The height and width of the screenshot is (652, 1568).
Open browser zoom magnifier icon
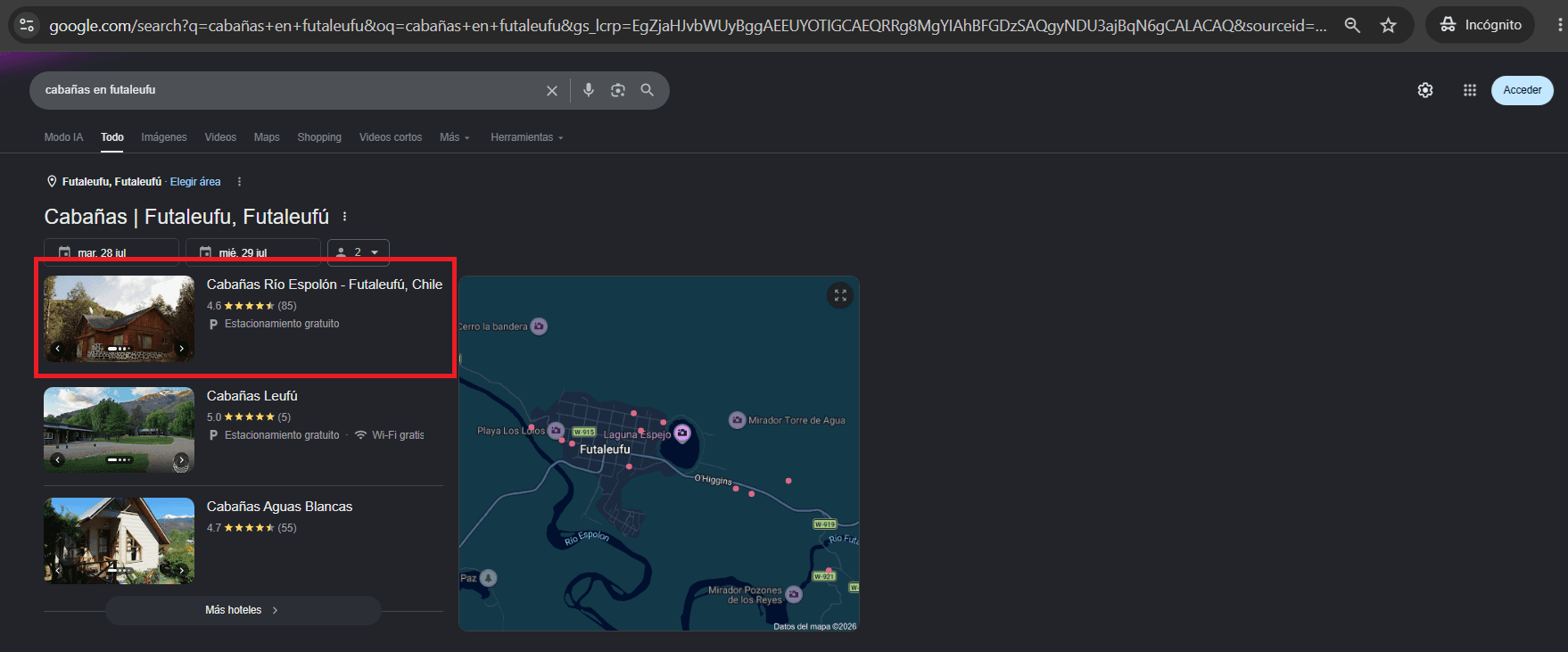(x=1352, y=25)
